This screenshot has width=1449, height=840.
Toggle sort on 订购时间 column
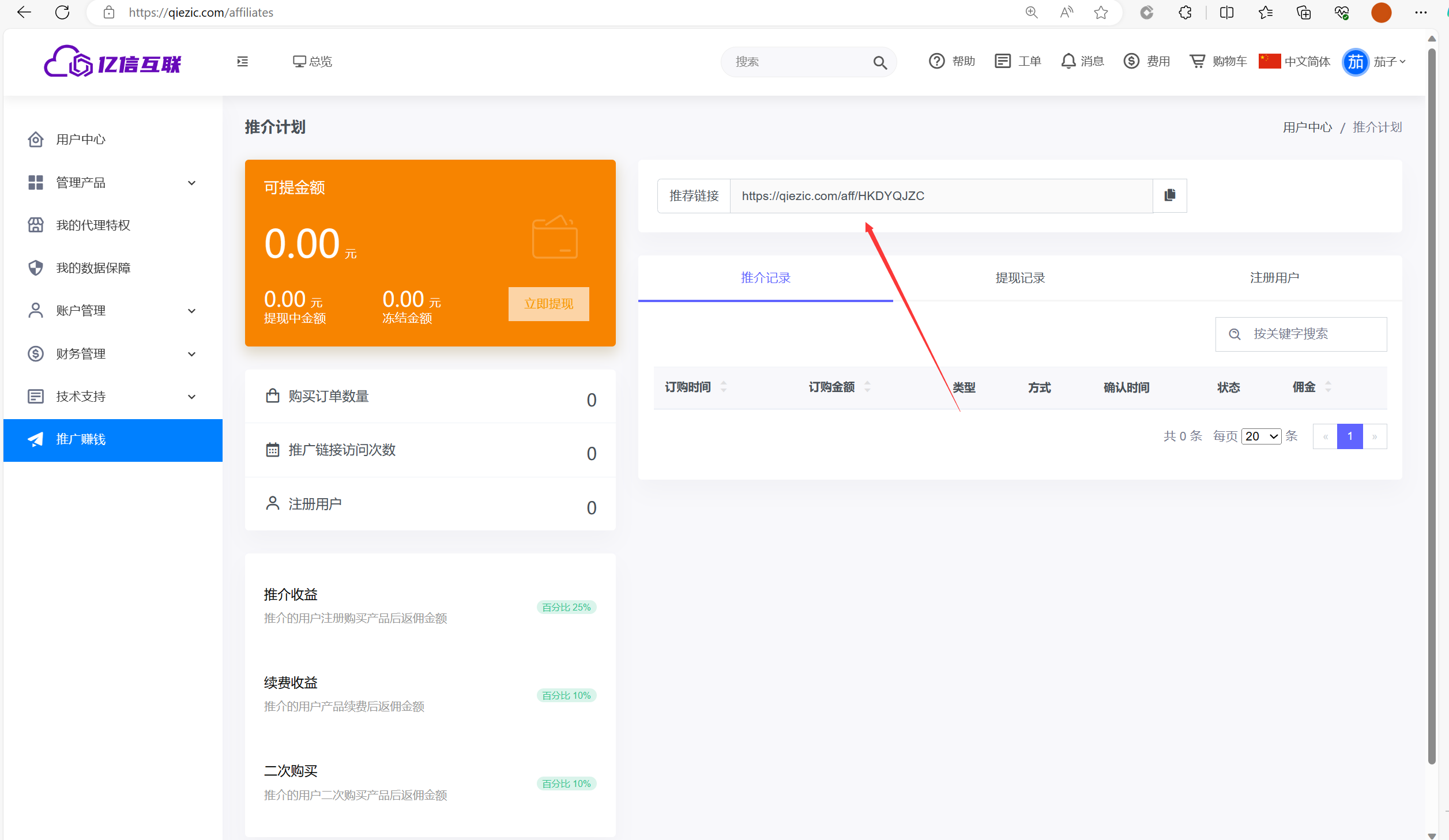(724, 387)
